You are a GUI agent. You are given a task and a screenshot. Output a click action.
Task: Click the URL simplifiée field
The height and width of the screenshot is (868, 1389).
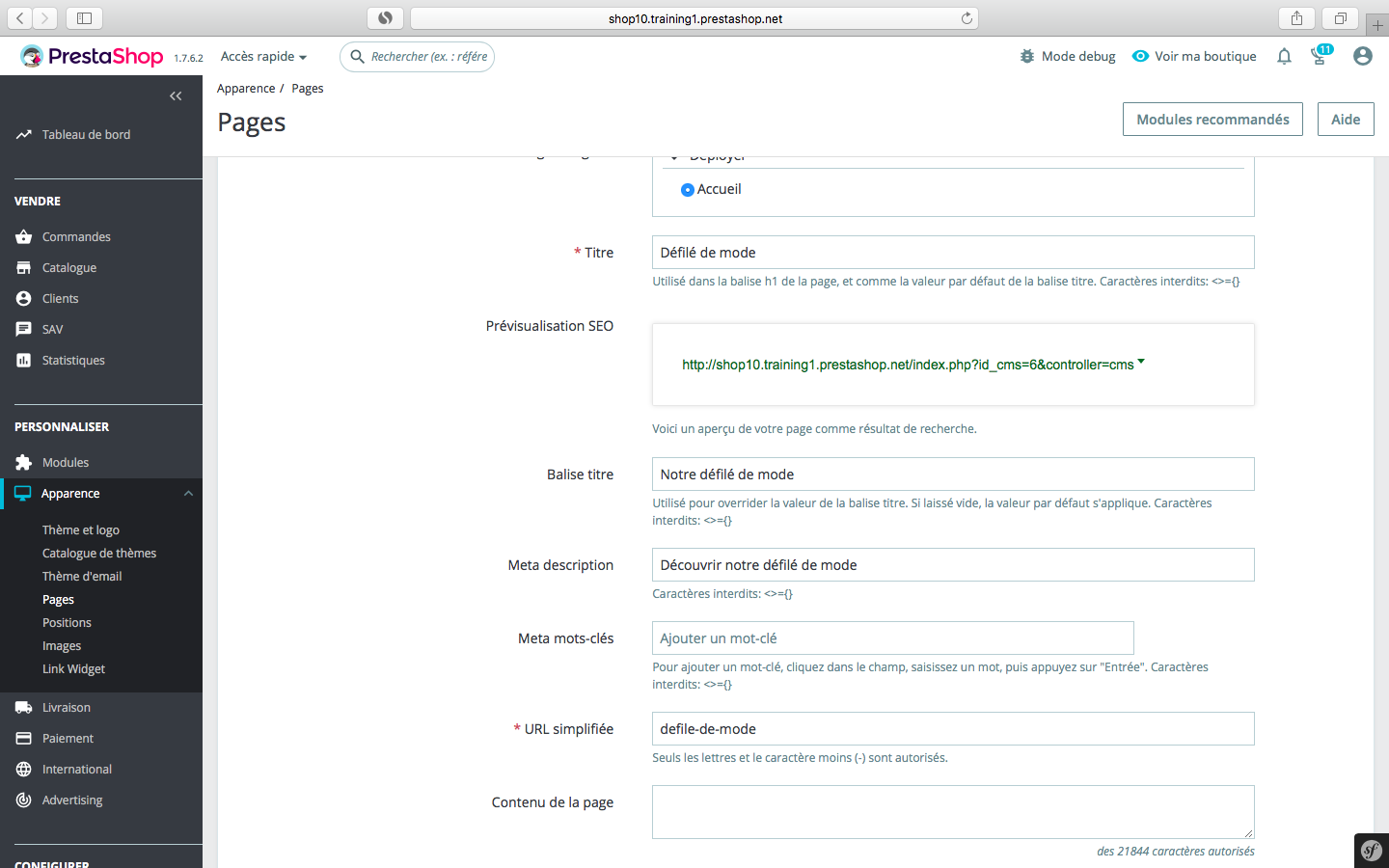[x=953, y=729]
